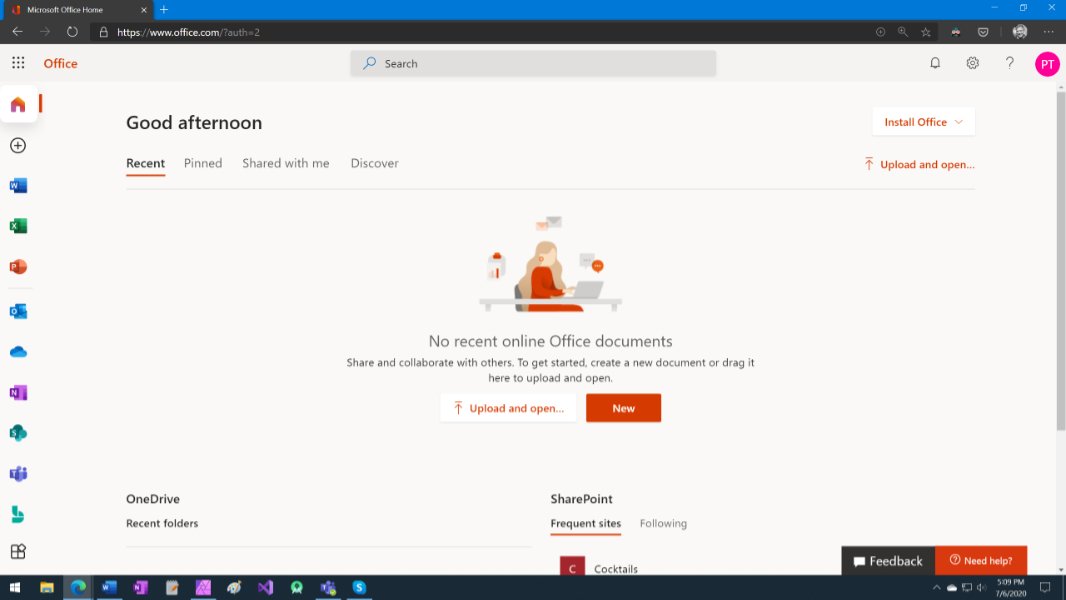Go back in browser

pos(18,32)
